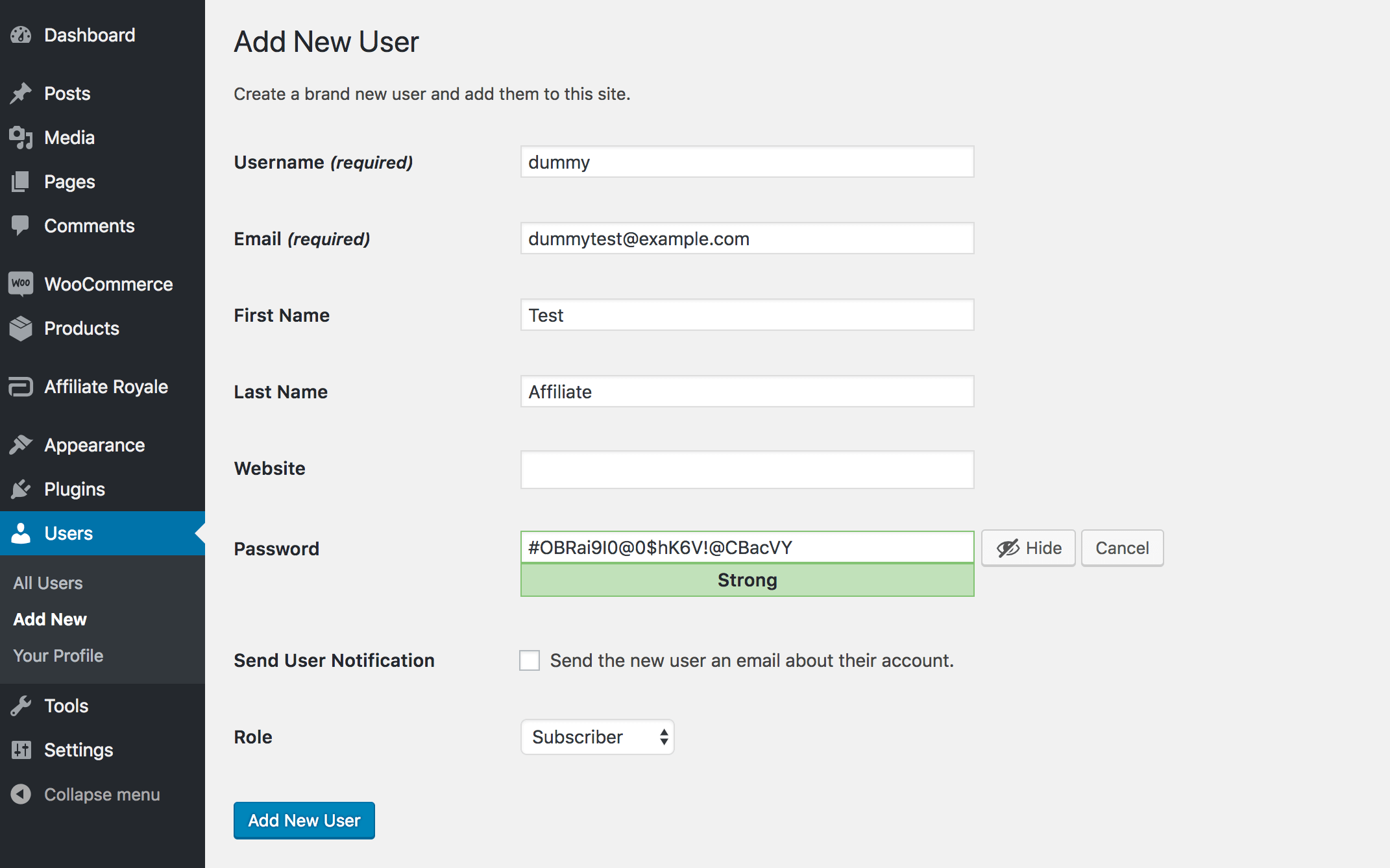Open the All Users submenu item
The image size is (1390, 868).
pos(48,583)
